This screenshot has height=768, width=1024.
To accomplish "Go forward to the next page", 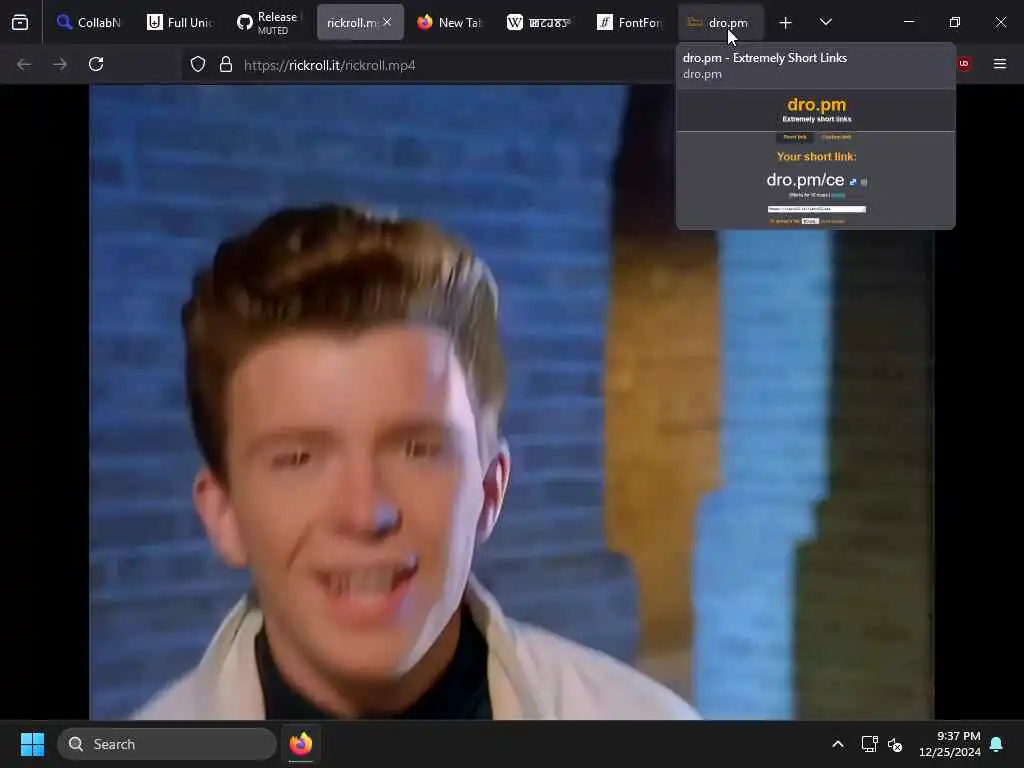I will tap(60, 64).
